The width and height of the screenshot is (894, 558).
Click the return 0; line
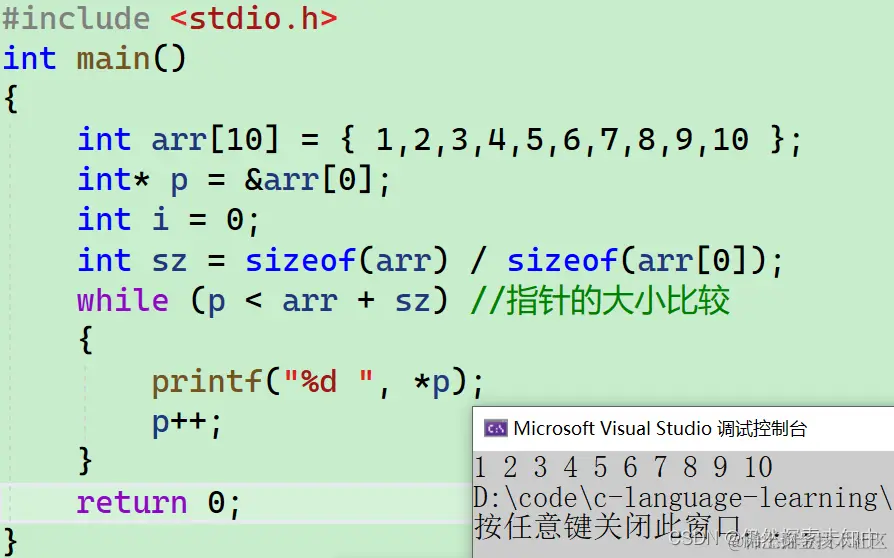(x=159, y=503)
